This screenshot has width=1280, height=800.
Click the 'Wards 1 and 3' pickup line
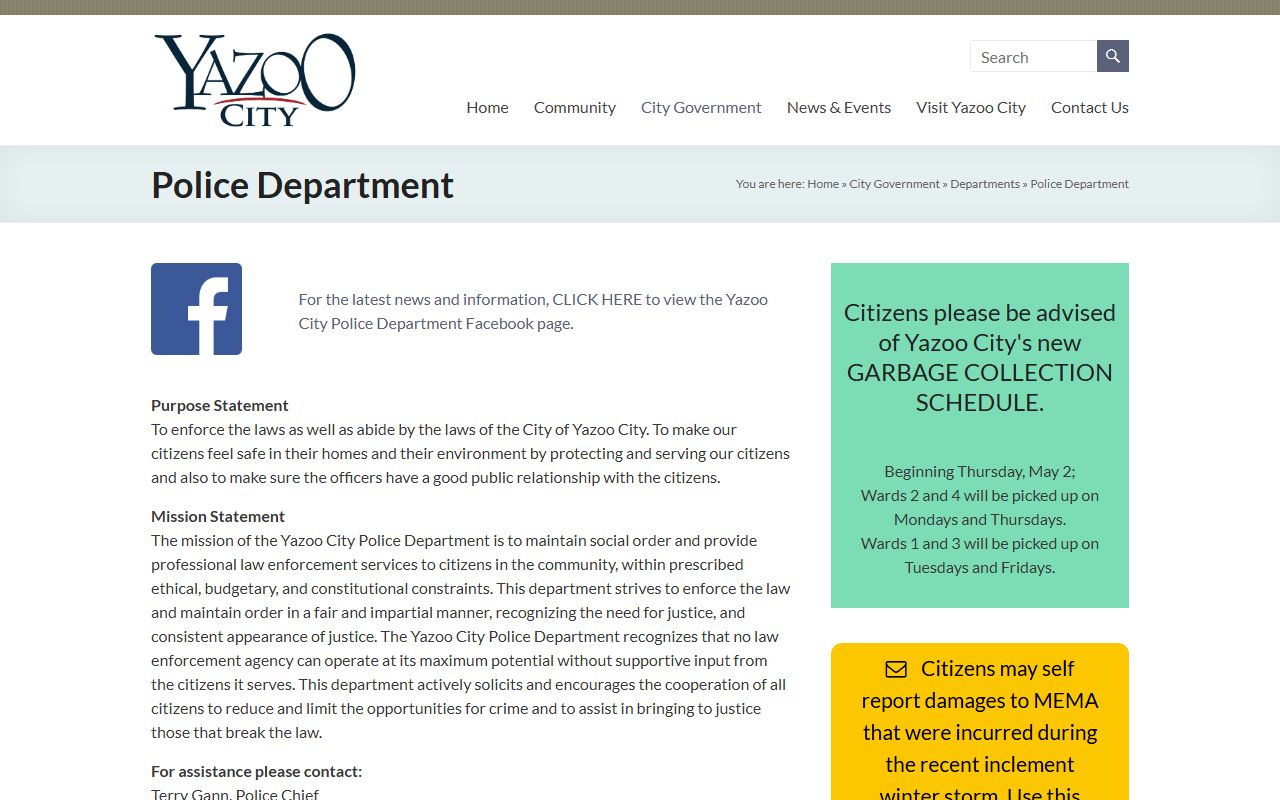pos(980,555)
